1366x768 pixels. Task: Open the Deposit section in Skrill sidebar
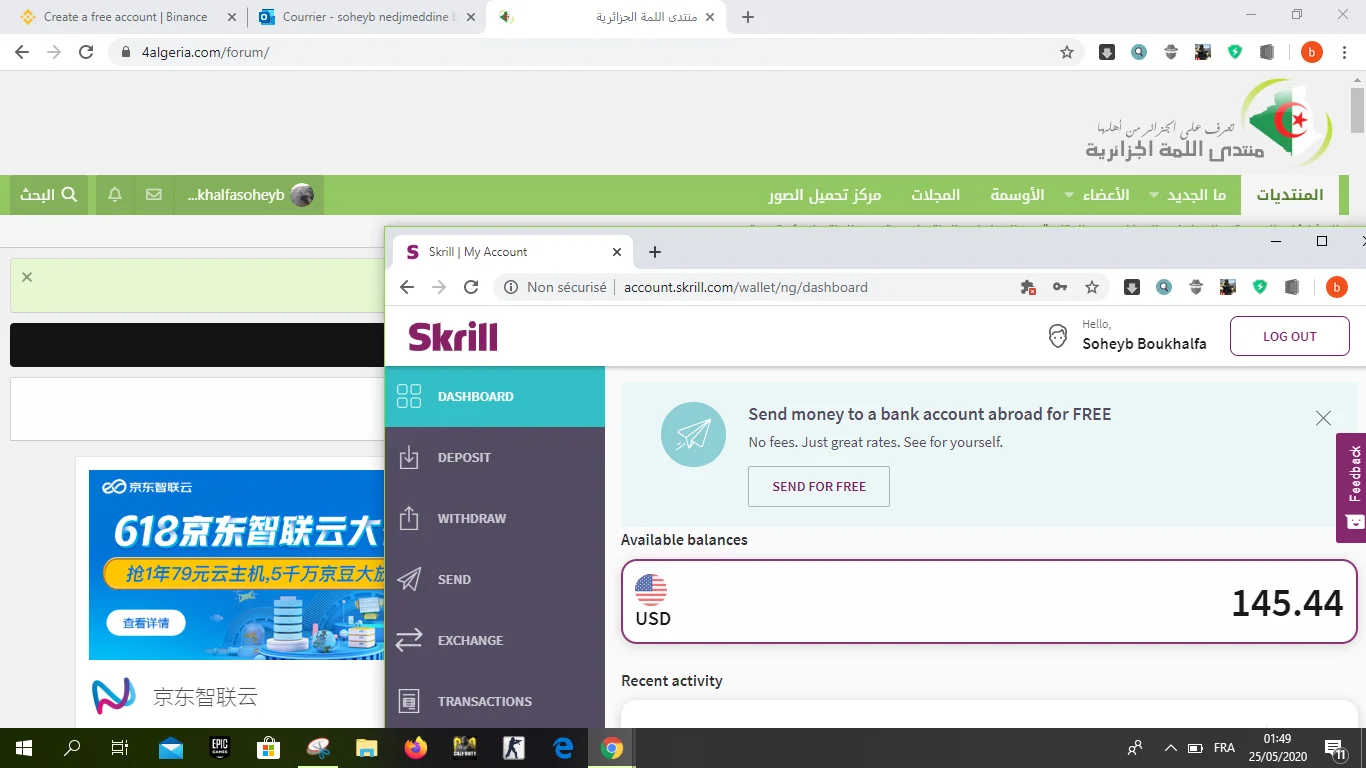464,458
